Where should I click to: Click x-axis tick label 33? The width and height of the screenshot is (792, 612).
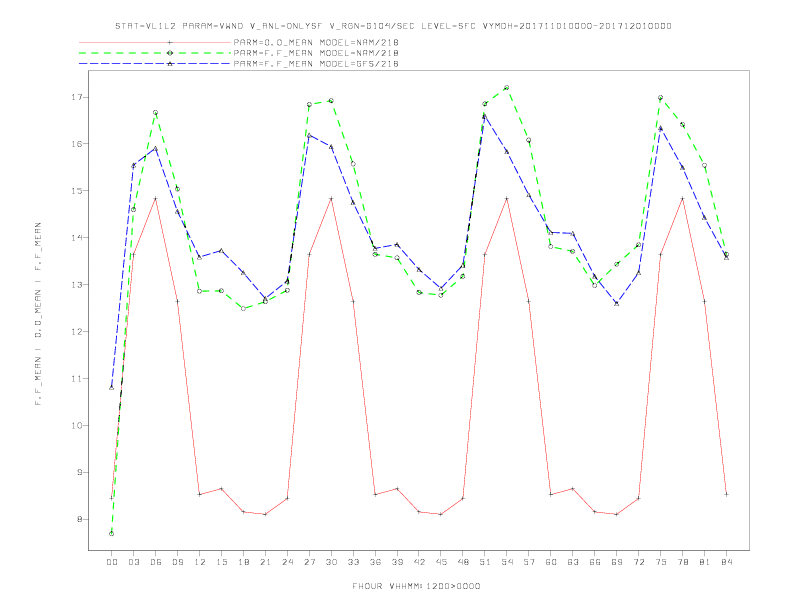coord(353,562)
